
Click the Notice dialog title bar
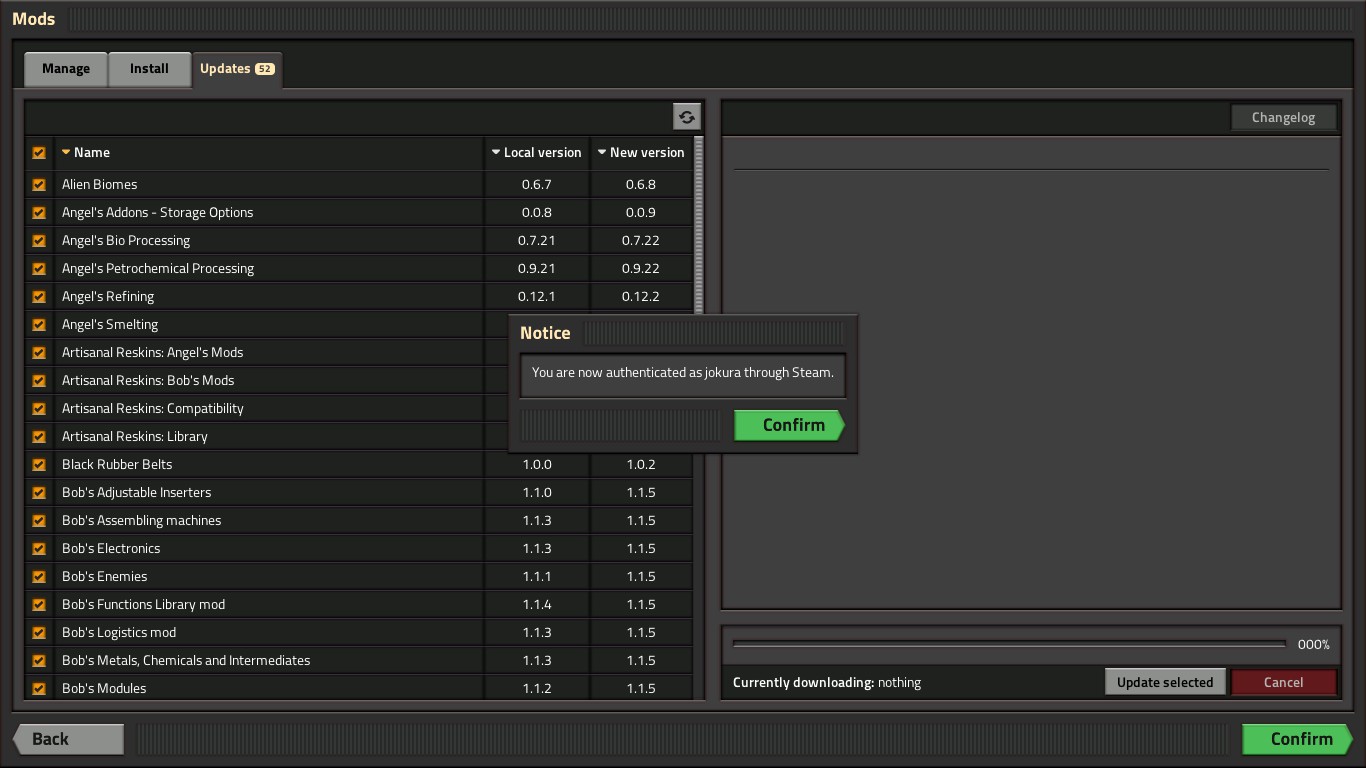pos(683,333)
